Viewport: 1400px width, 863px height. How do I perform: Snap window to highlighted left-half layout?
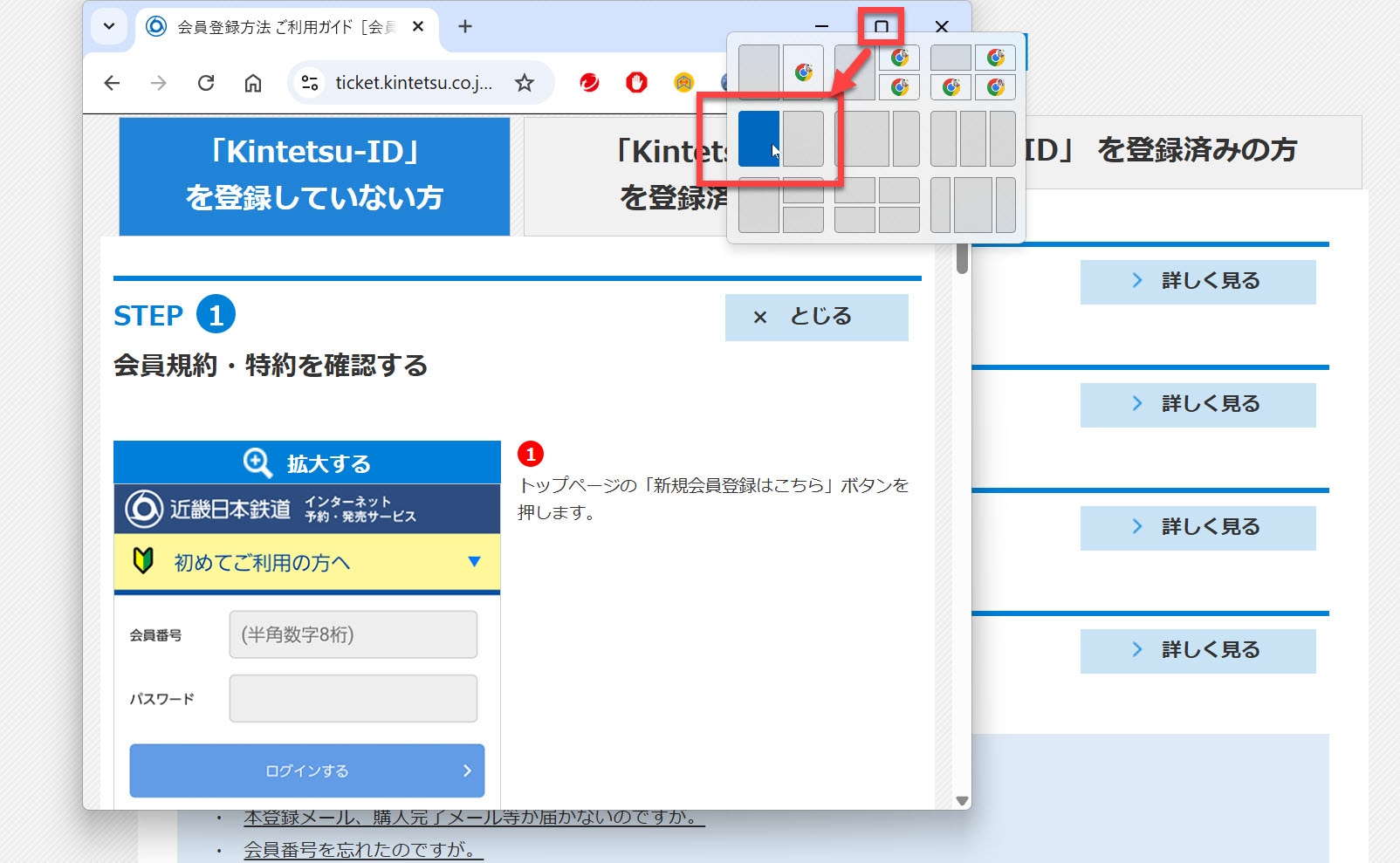click(758, 139)
